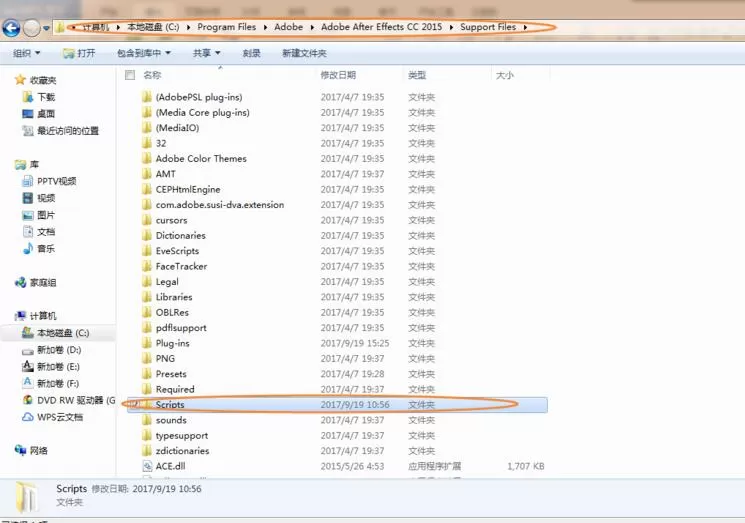Sort by the 类型 column header
Viewport: 745px width, 523px height.
point(417,75)
